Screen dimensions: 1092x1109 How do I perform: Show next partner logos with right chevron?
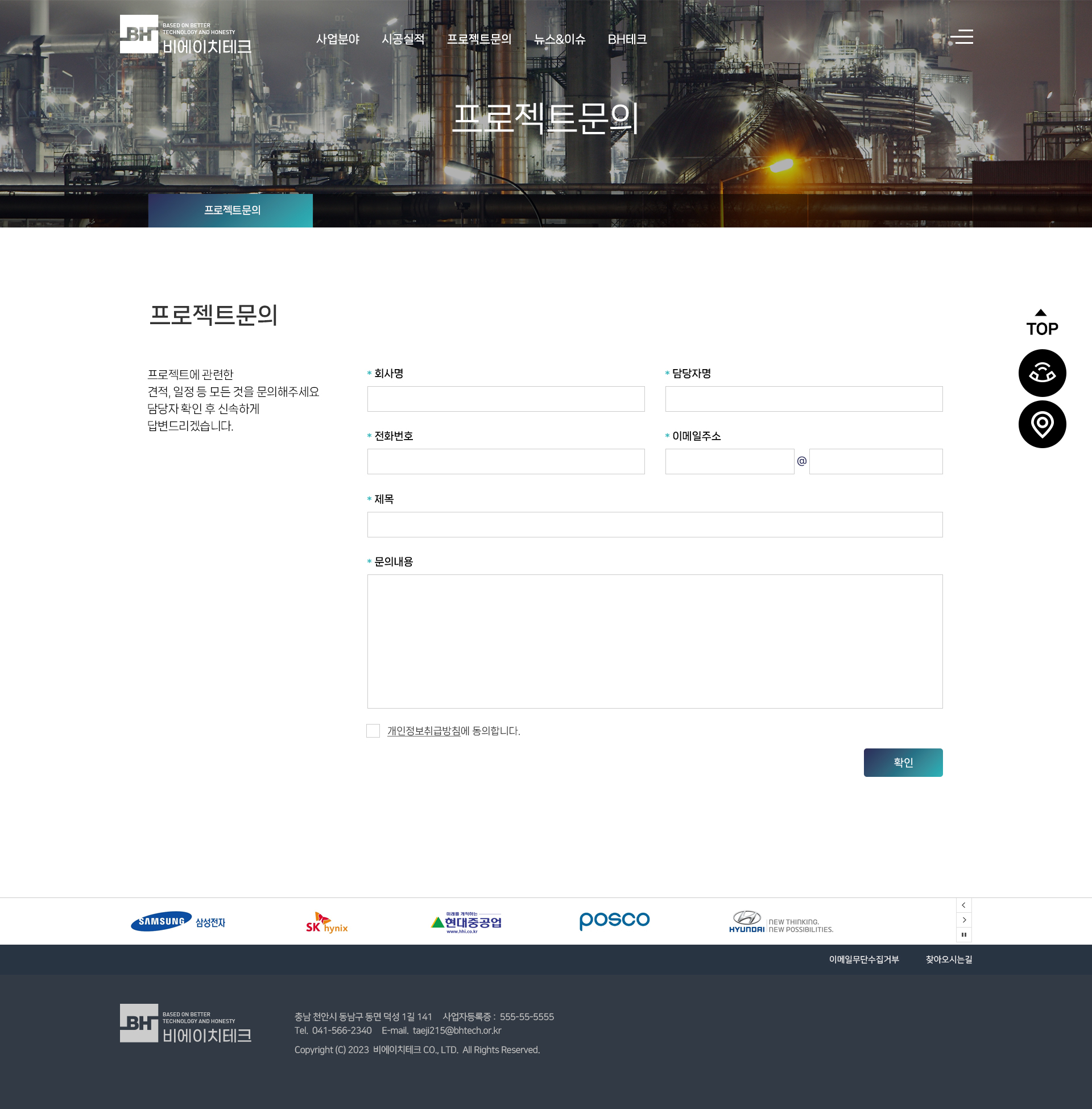pos(963,920)
